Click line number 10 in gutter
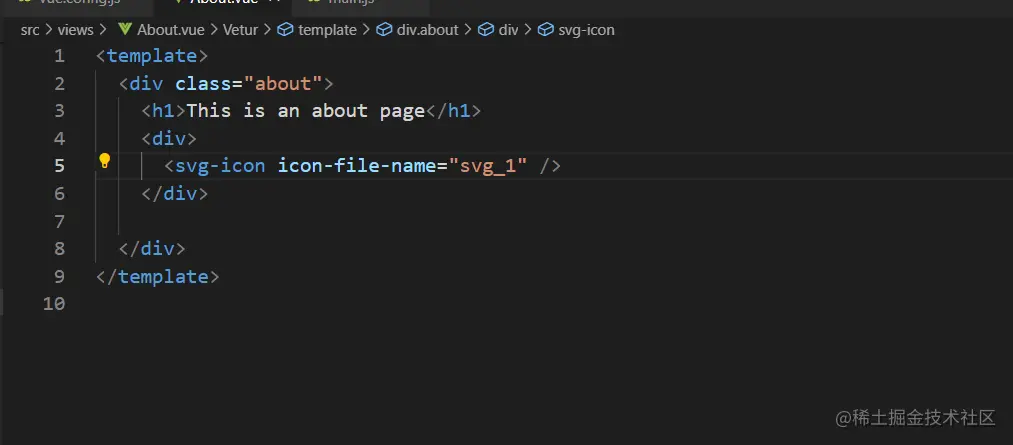The height and width of the screenshot is (445, 1013). (54, 303)
